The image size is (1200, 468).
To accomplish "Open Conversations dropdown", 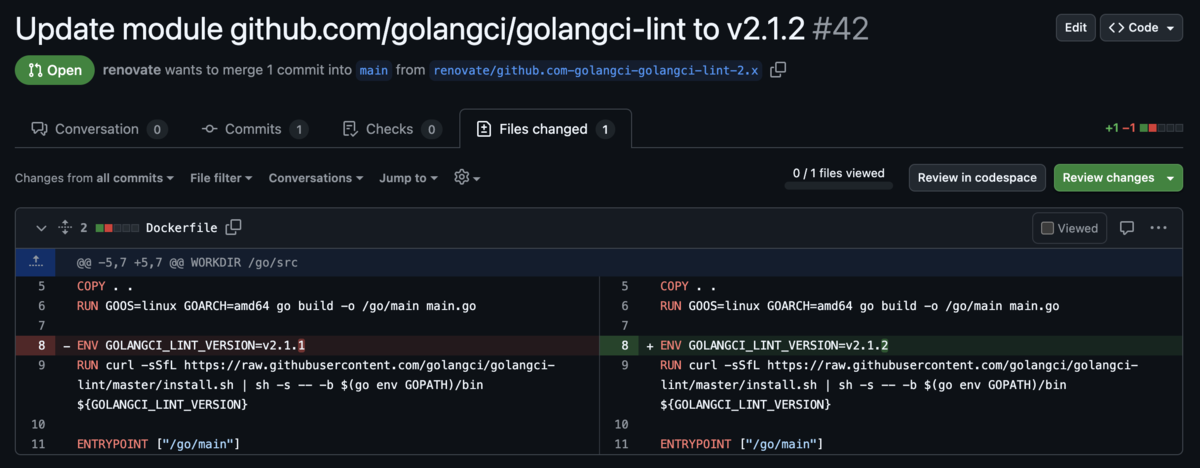I will click(x=316, y=178).
